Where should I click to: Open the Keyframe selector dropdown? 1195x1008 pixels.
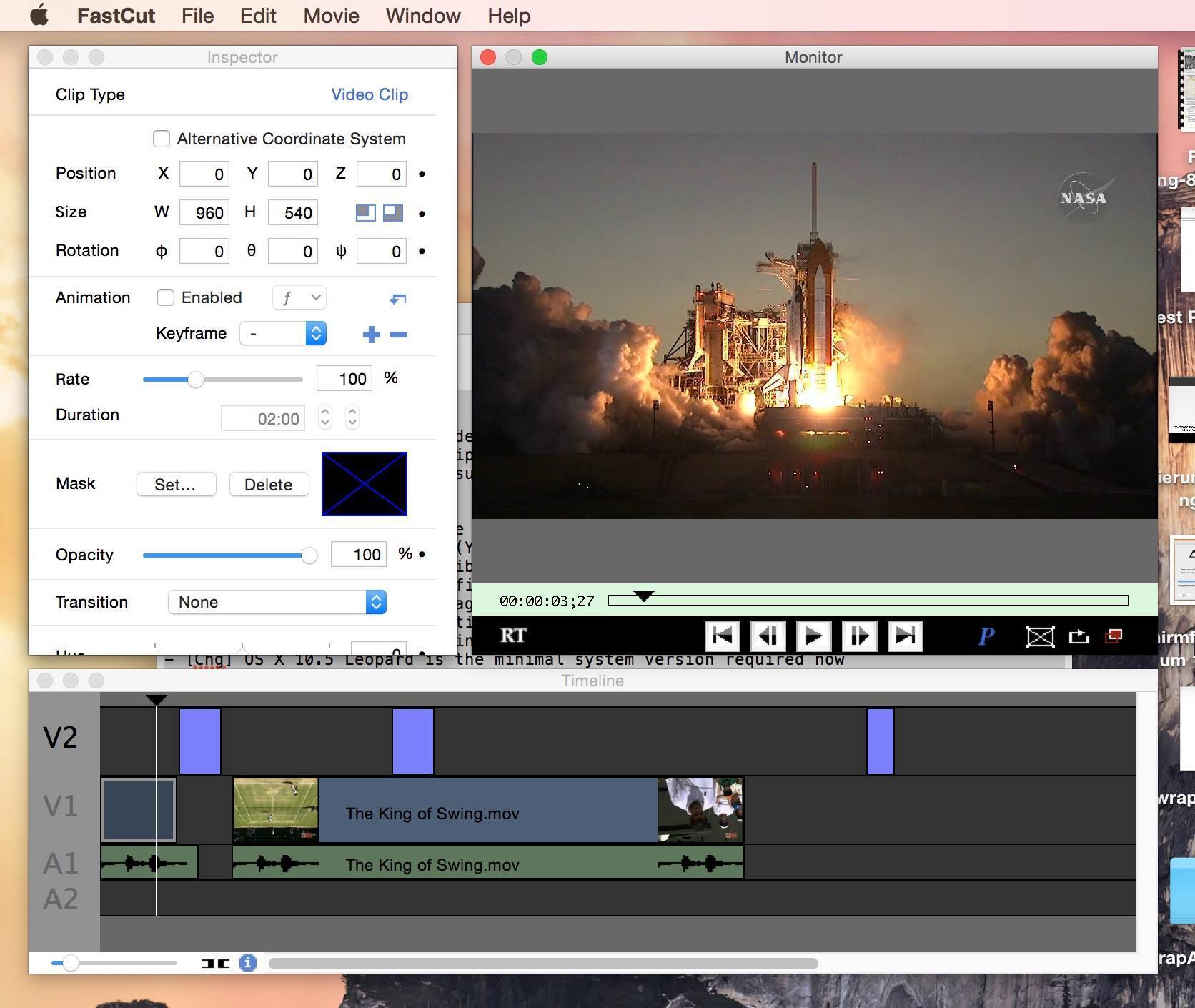pyautogui.click(x=283, y=333)
